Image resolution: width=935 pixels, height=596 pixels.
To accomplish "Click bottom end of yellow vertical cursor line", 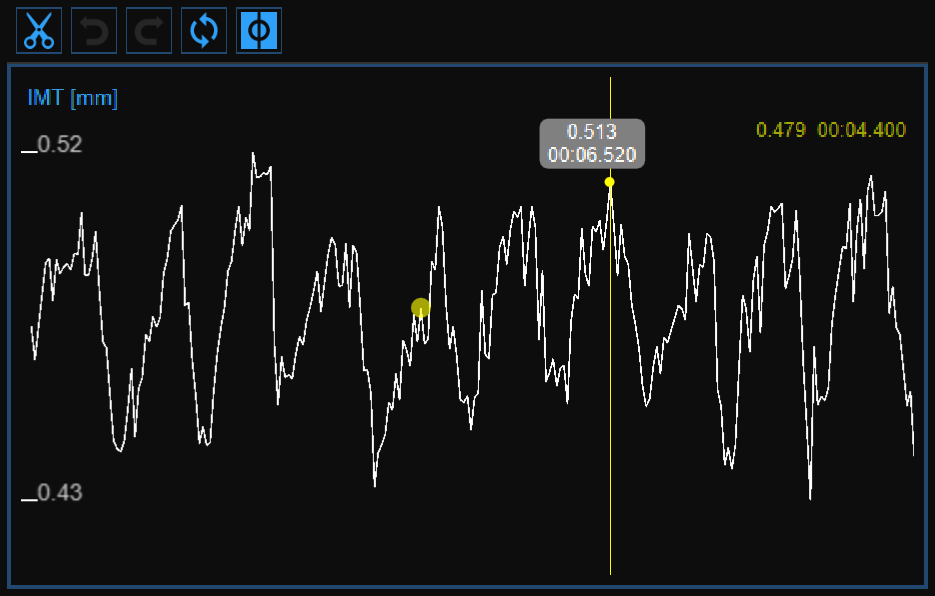I will pos(610,570).
